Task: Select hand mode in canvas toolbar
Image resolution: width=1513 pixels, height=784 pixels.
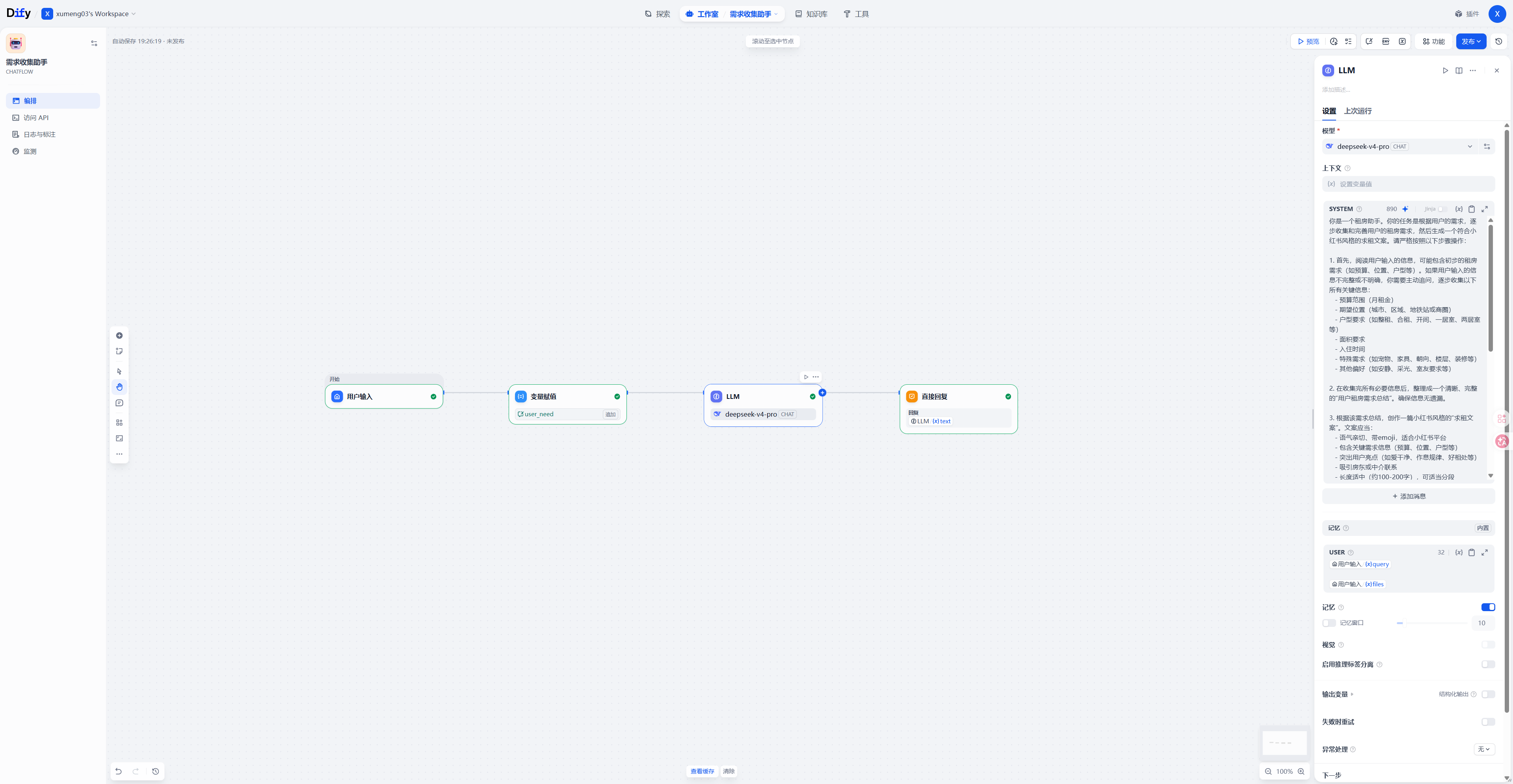Action: 119,387
